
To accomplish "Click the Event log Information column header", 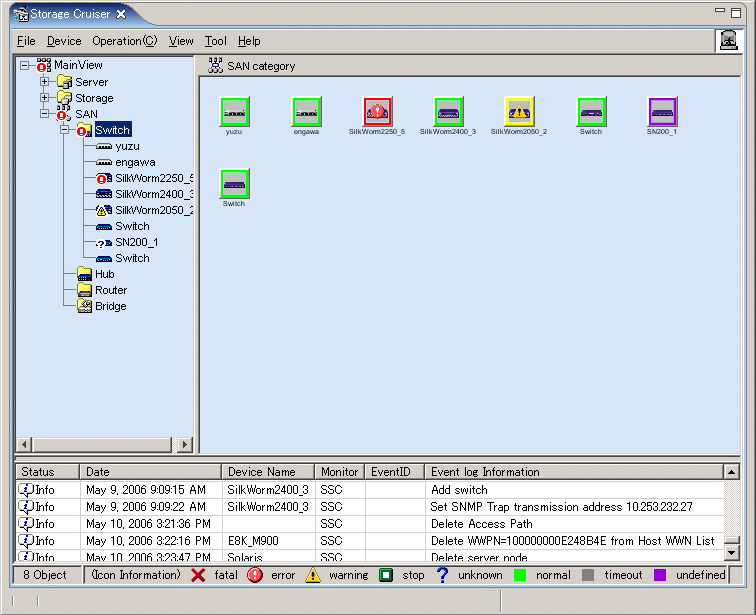I will click(574, 471).
